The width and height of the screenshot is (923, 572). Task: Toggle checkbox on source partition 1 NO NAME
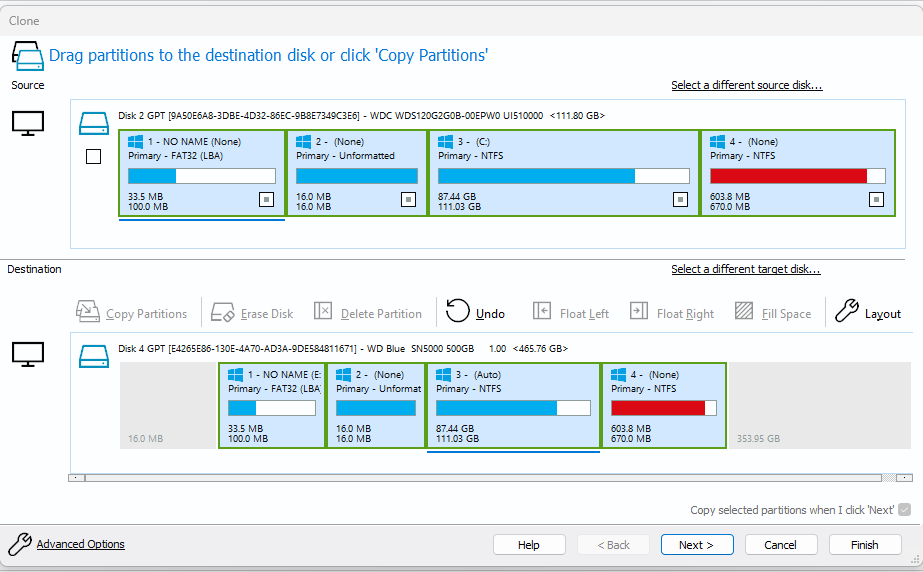(266, 199)
